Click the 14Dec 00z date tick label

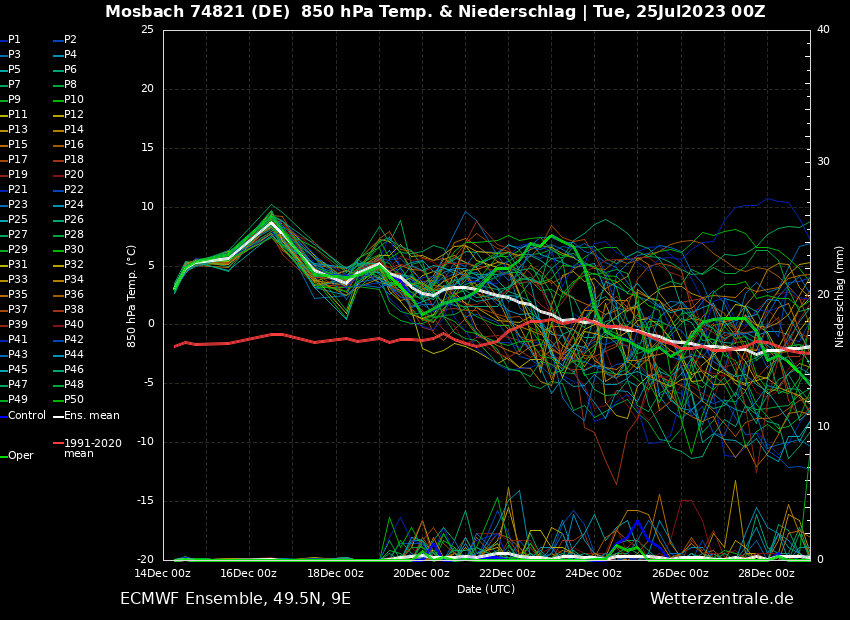[162, 574]
